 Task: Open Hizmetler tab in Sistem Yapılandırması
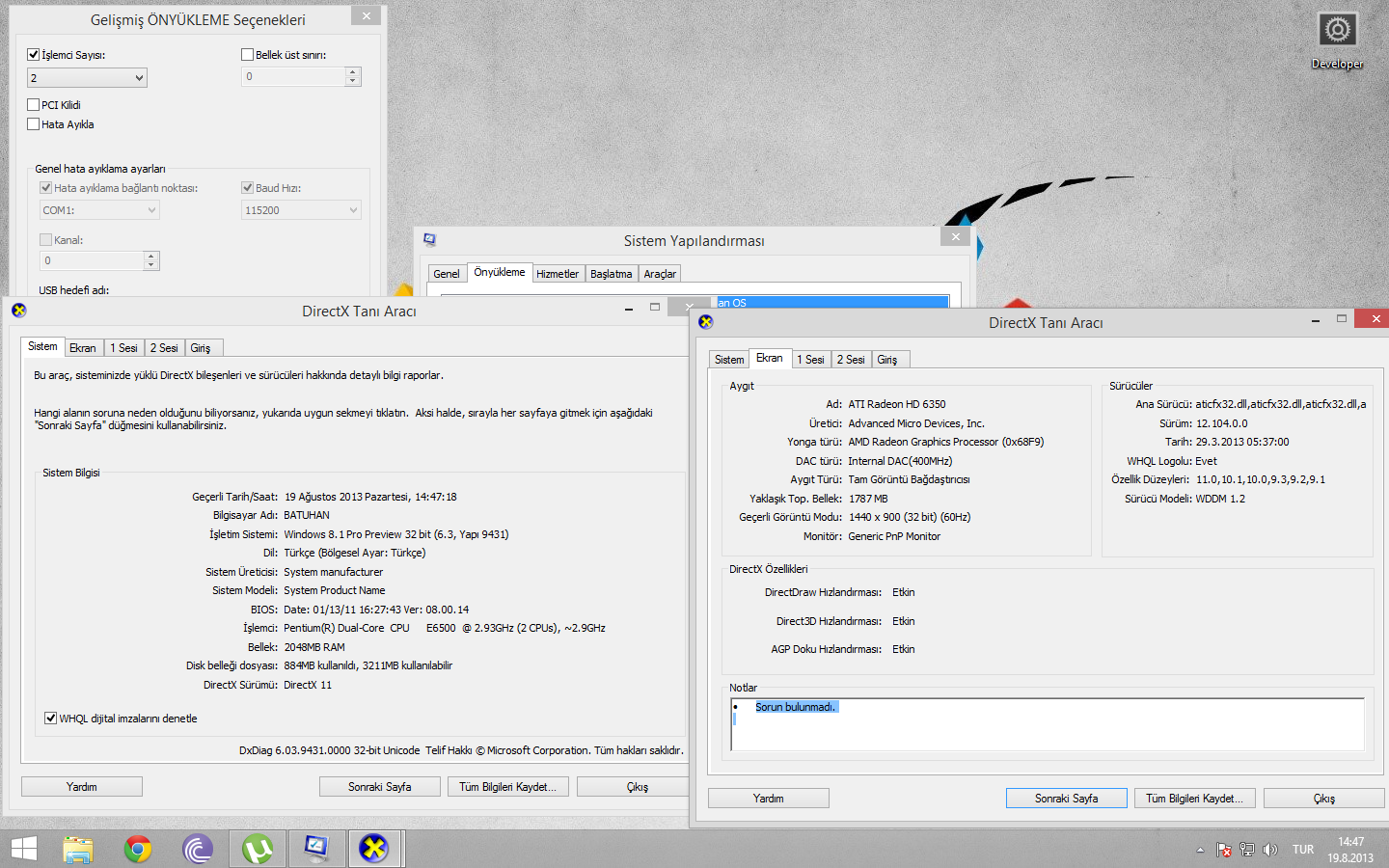[558, 274]
